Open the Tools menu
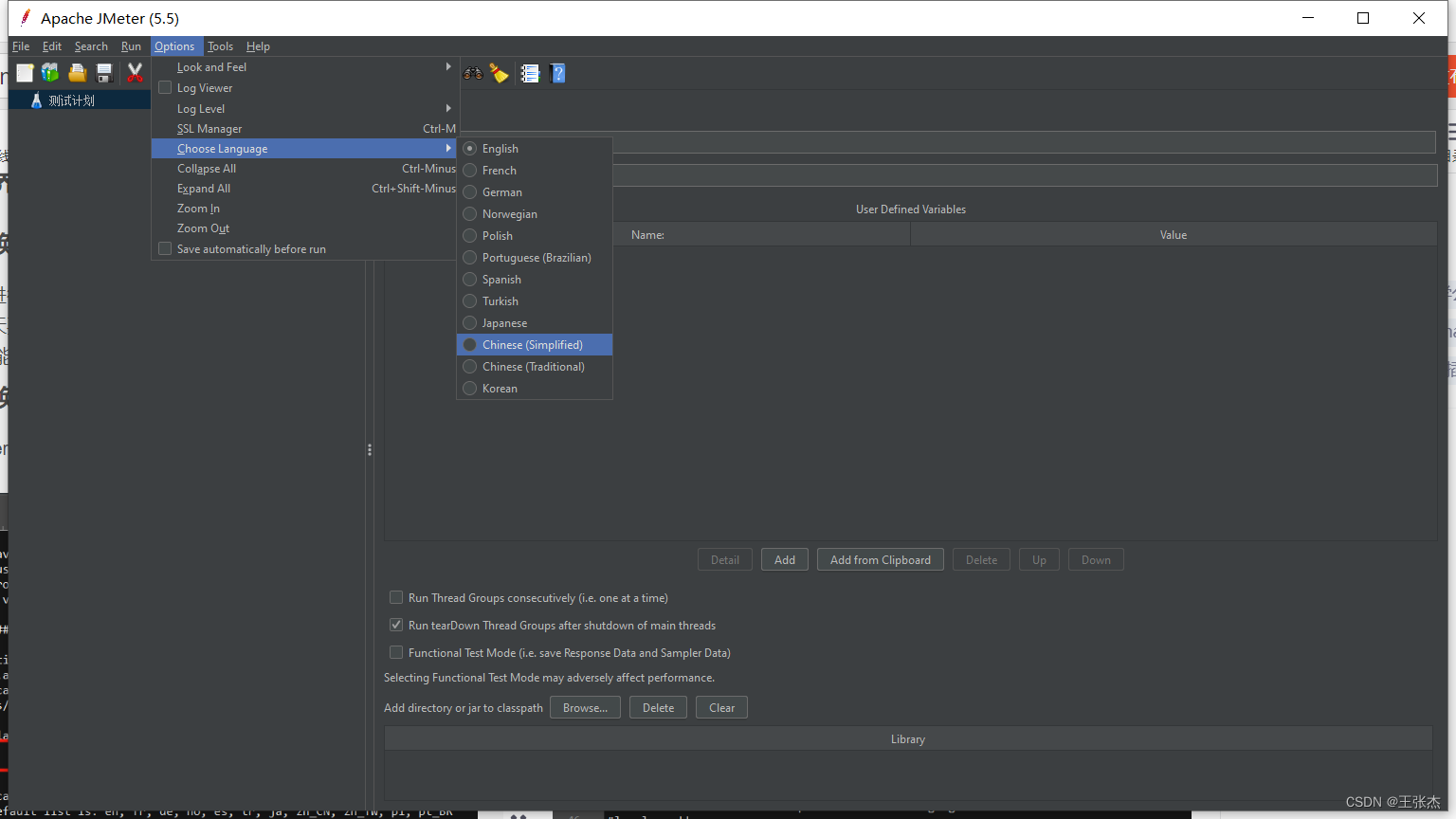Screen dimensions: 1456x819 pos(220,46)
